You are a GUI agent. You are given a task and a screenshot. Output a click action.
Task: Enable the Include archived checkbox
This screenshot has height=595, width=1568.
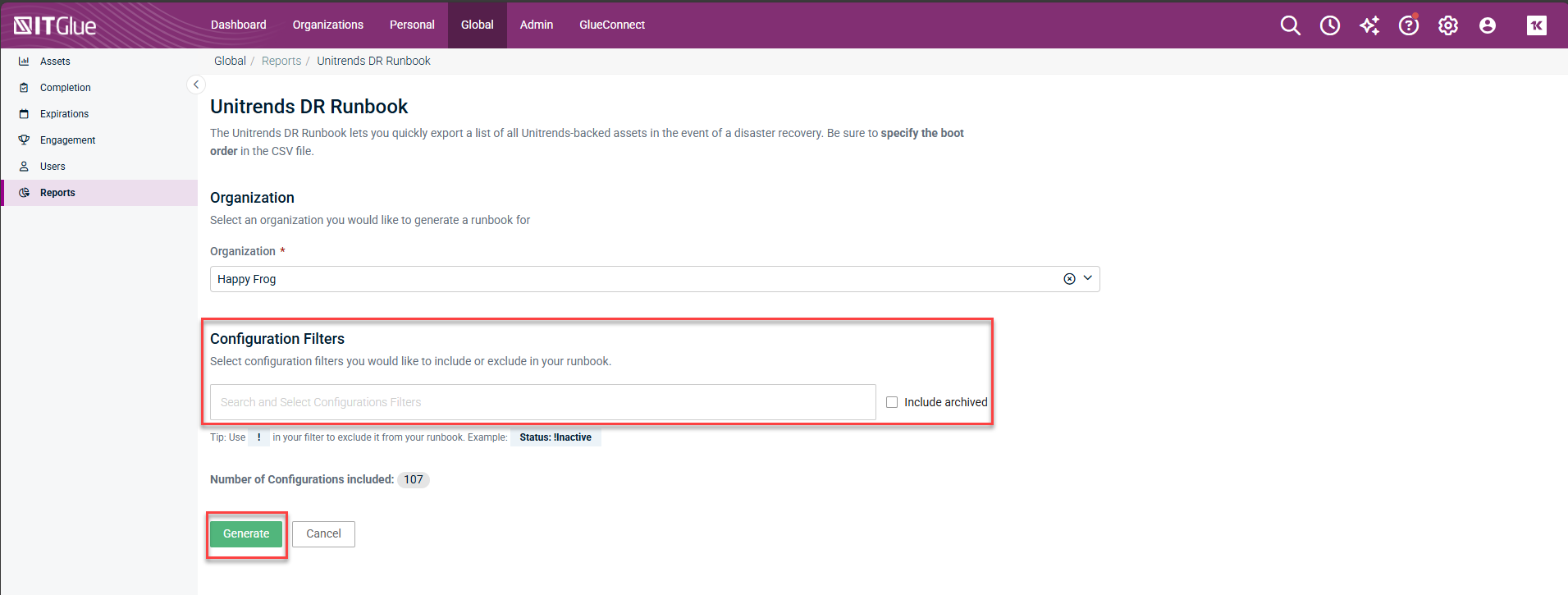892,402
